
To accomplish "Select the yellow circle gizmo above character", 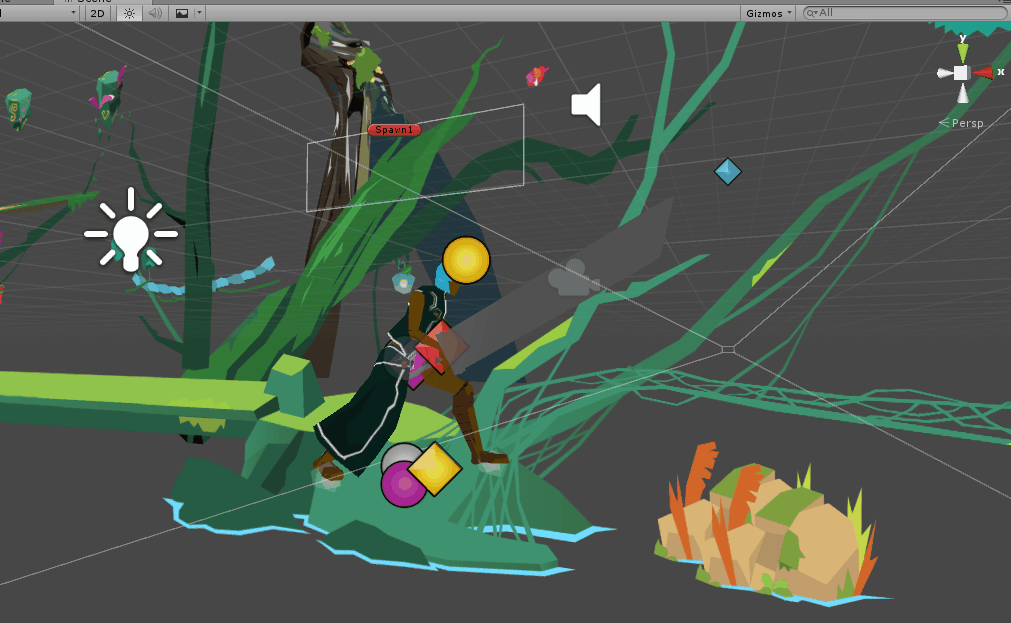I will 466,260.
